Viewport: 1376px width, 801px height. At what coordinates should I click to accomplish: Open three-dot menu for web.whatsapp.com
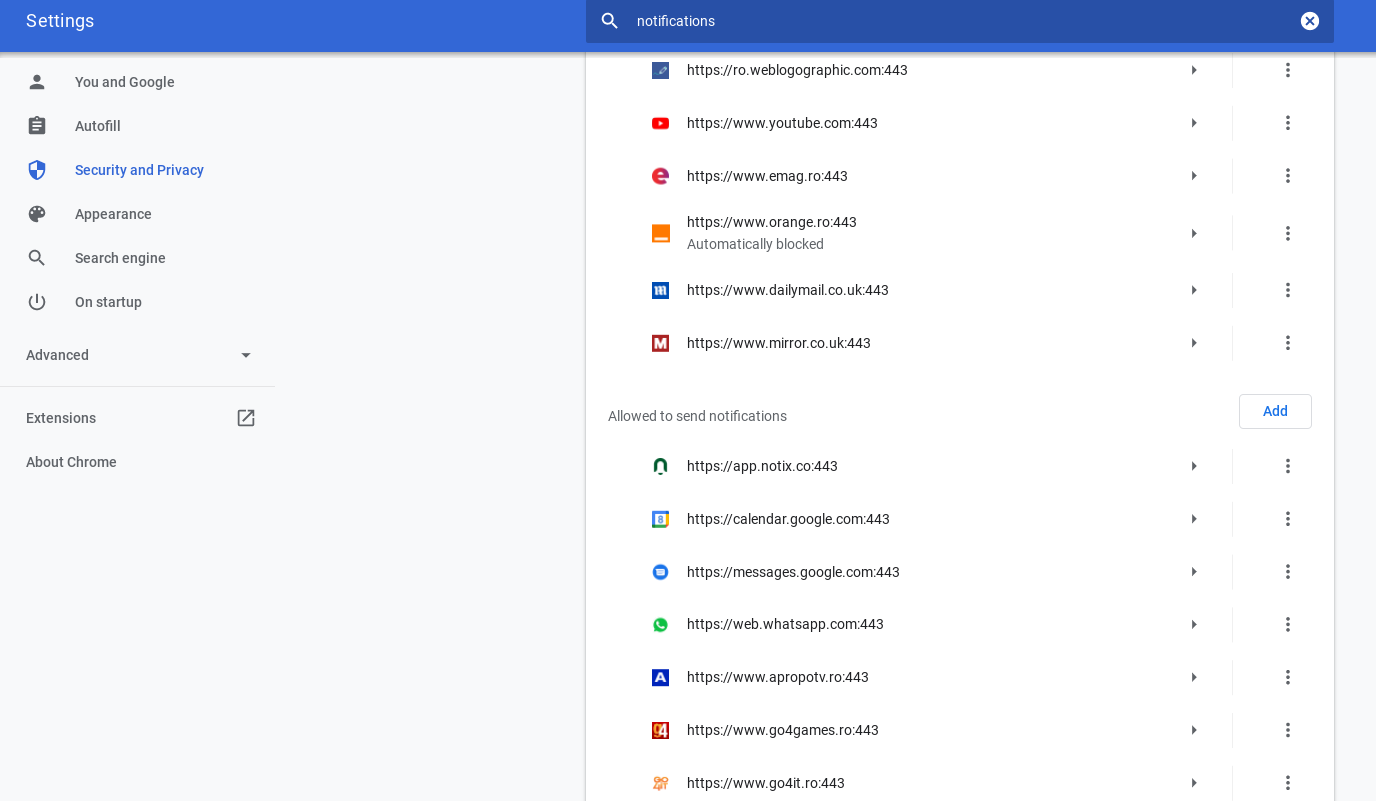1288,624
